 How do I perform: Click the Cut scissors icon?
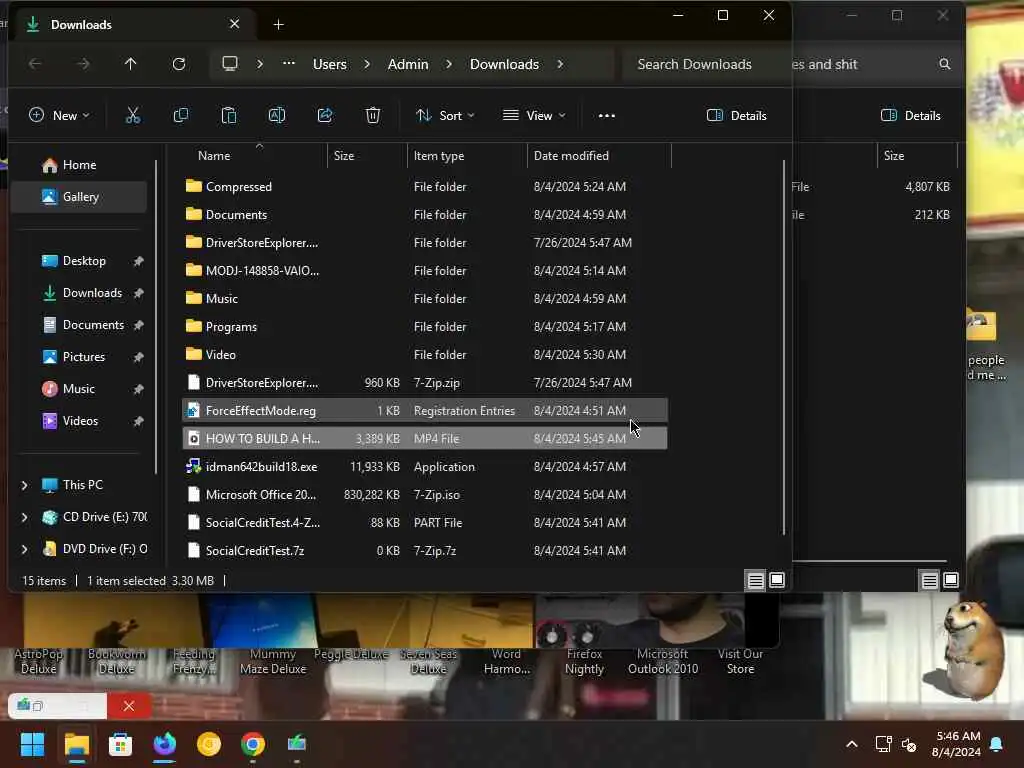pos(133,116)
